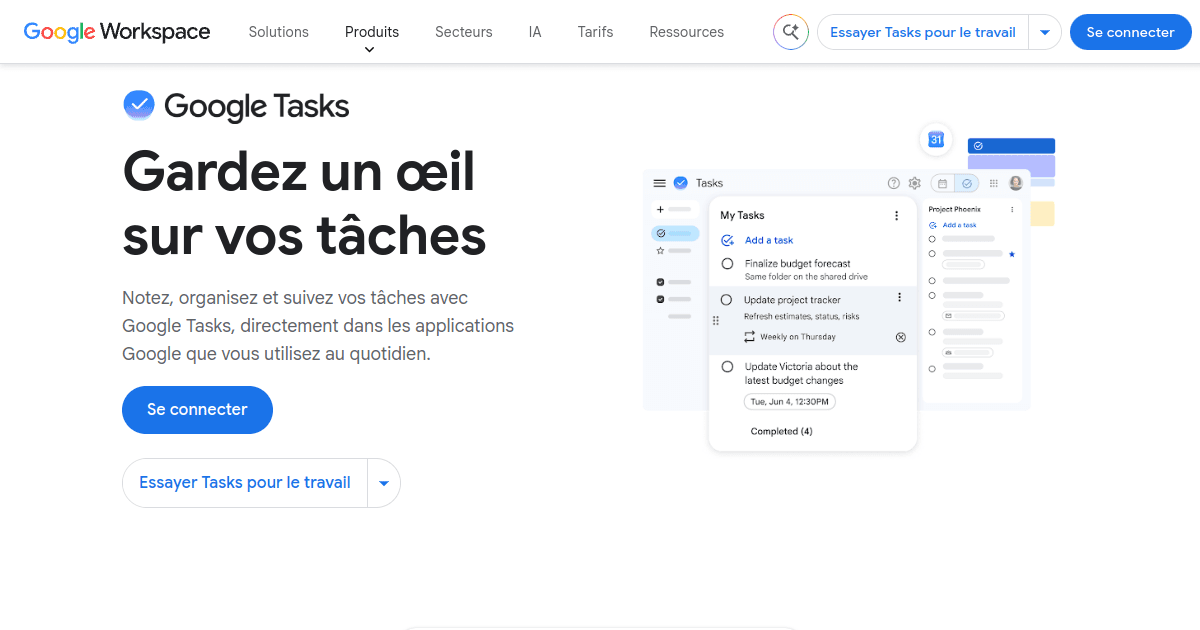The image size is (1200, 630).
Task: Expand the Produits menu chevron
Action: click(x=369, y=50)
